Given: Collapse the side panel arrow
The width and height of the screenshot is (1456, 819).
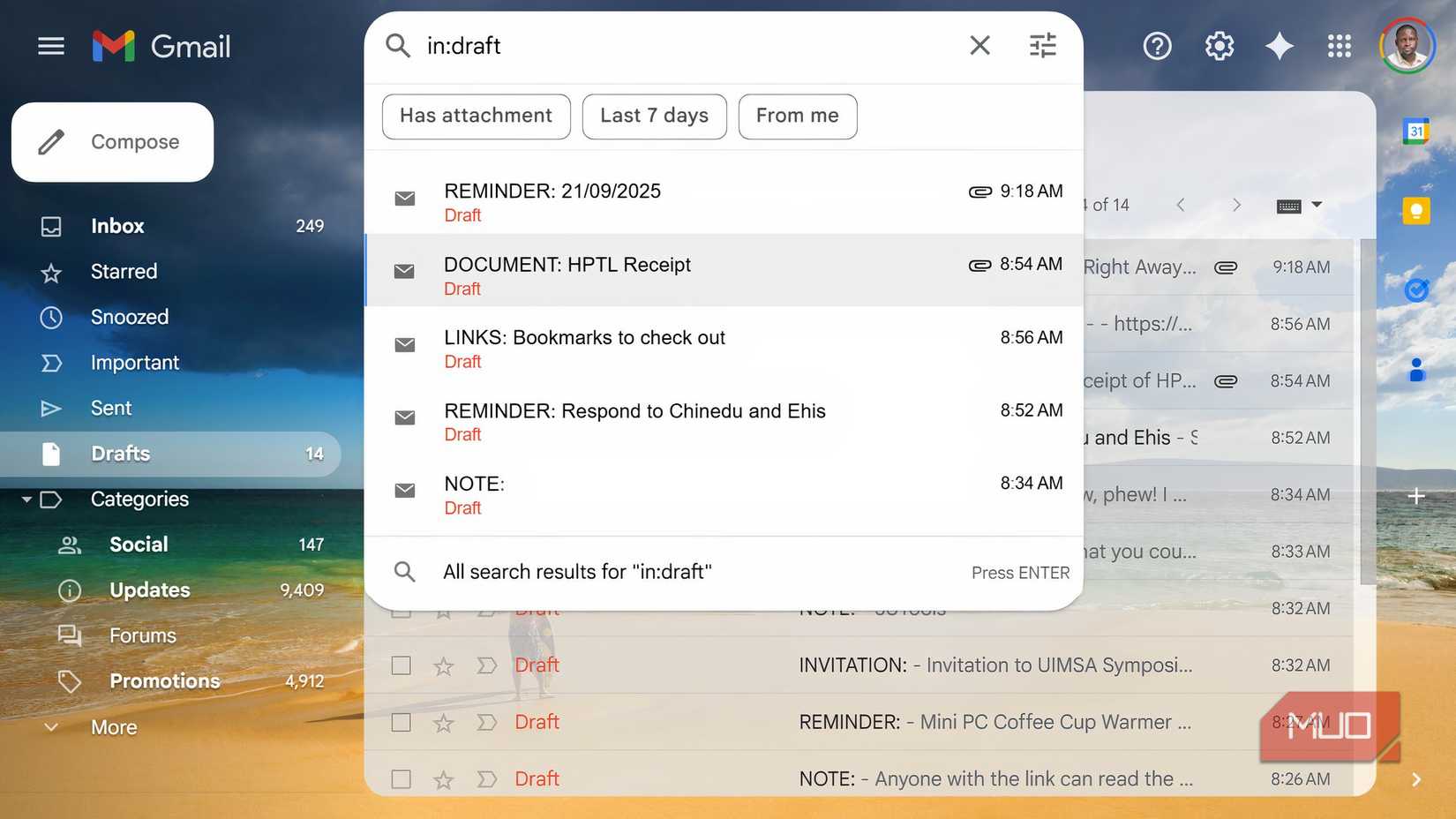Looking at the screenshot, I should point(1416,779).
